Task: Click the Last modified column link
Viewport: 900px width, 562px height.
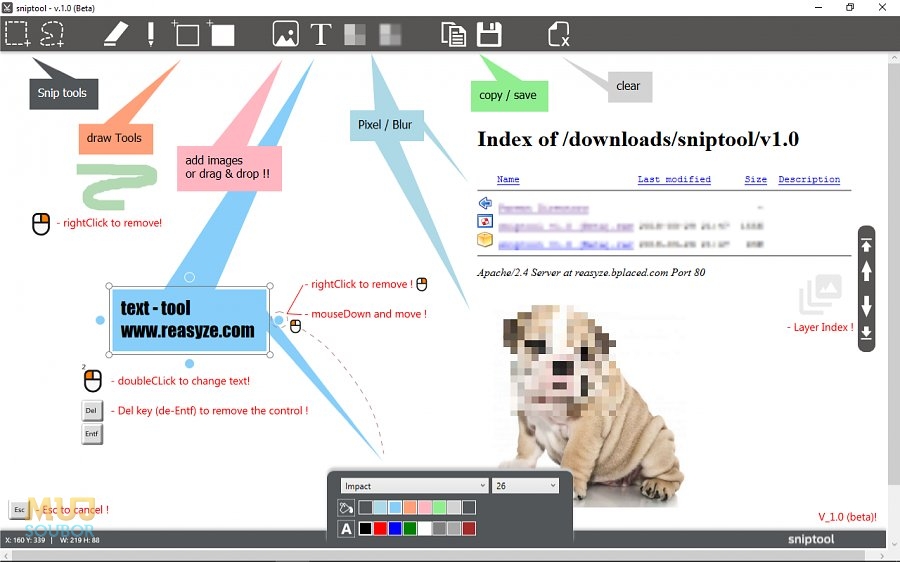Action: [x=674, y=179]
